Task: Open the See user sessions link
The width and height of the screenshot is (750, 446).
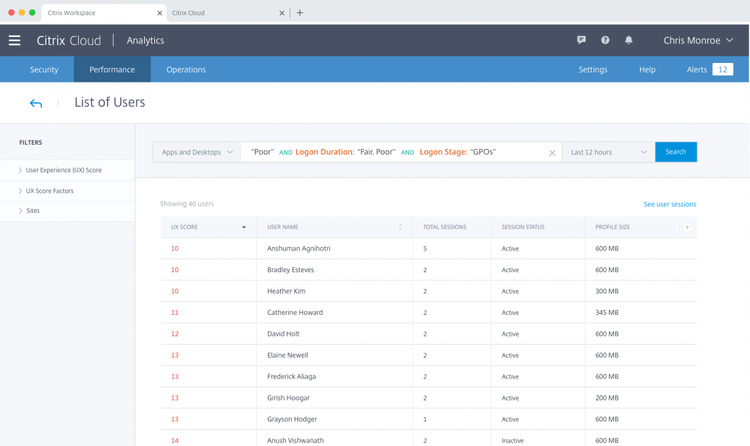Action: tap(670, 204)
